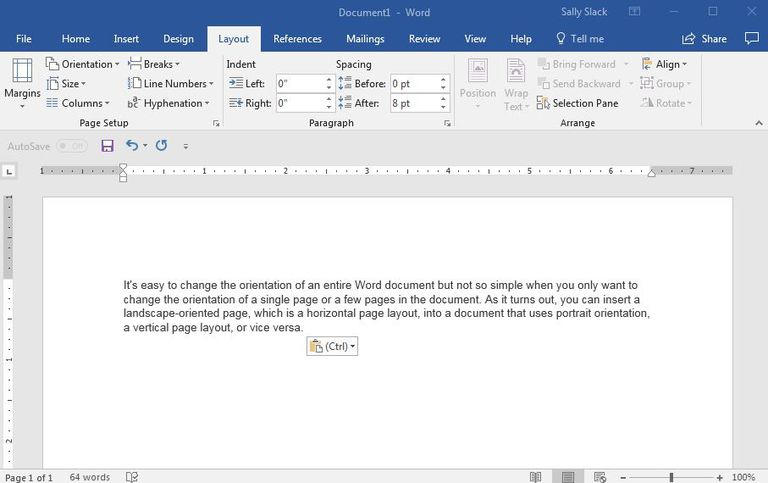Viewport: 768px width, 483px height.
Task: Click the Tell me search box
Action: pos(580,39)
